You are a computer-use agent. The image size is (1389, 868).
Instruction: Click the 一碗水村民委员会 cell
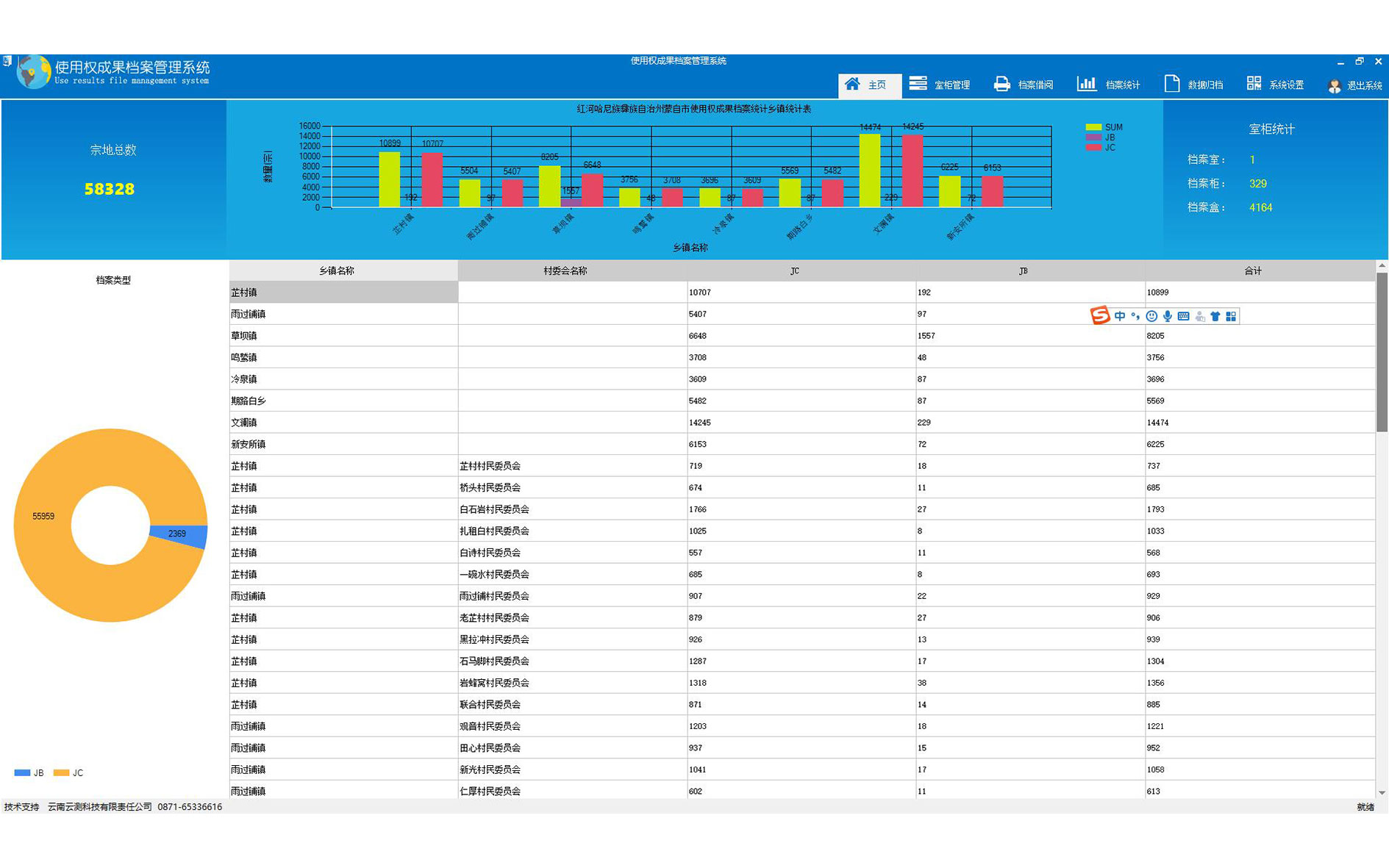[x=572, y=574]
